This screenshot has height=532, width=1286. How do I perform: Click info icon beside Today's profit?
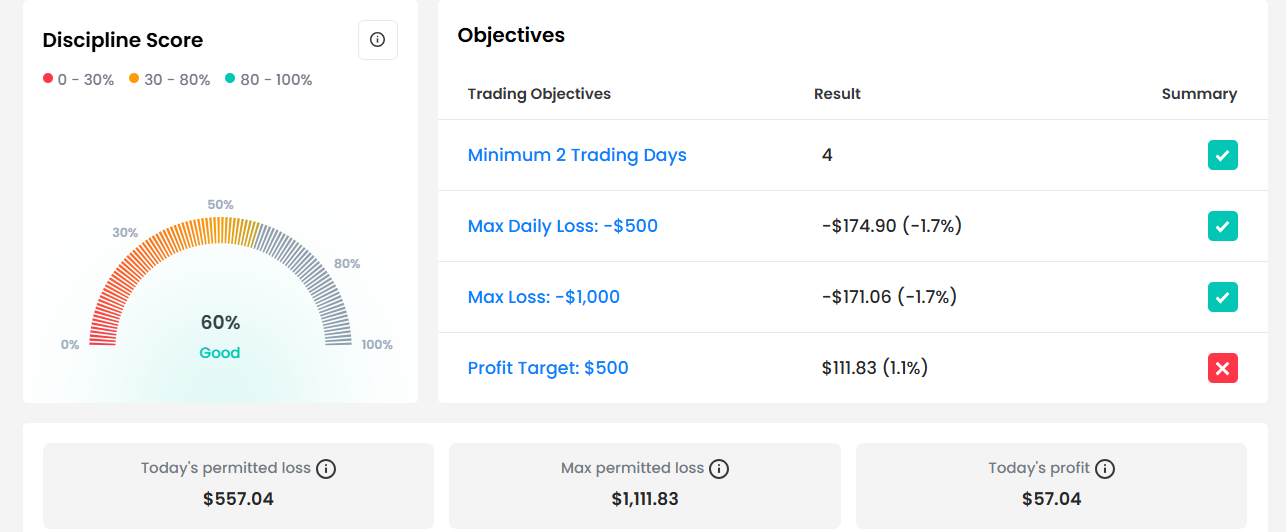[x=1105, y=468]
